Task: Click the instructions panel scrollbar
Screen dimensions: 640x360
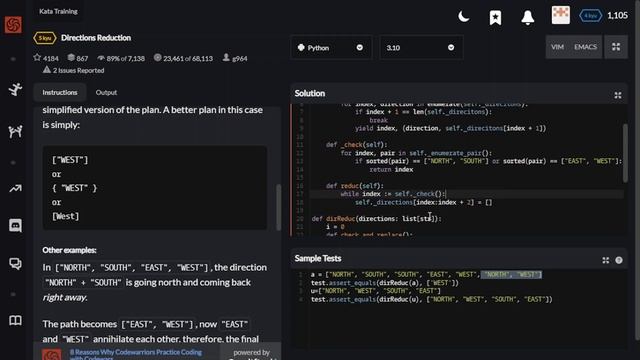Action: pos(278,207)
